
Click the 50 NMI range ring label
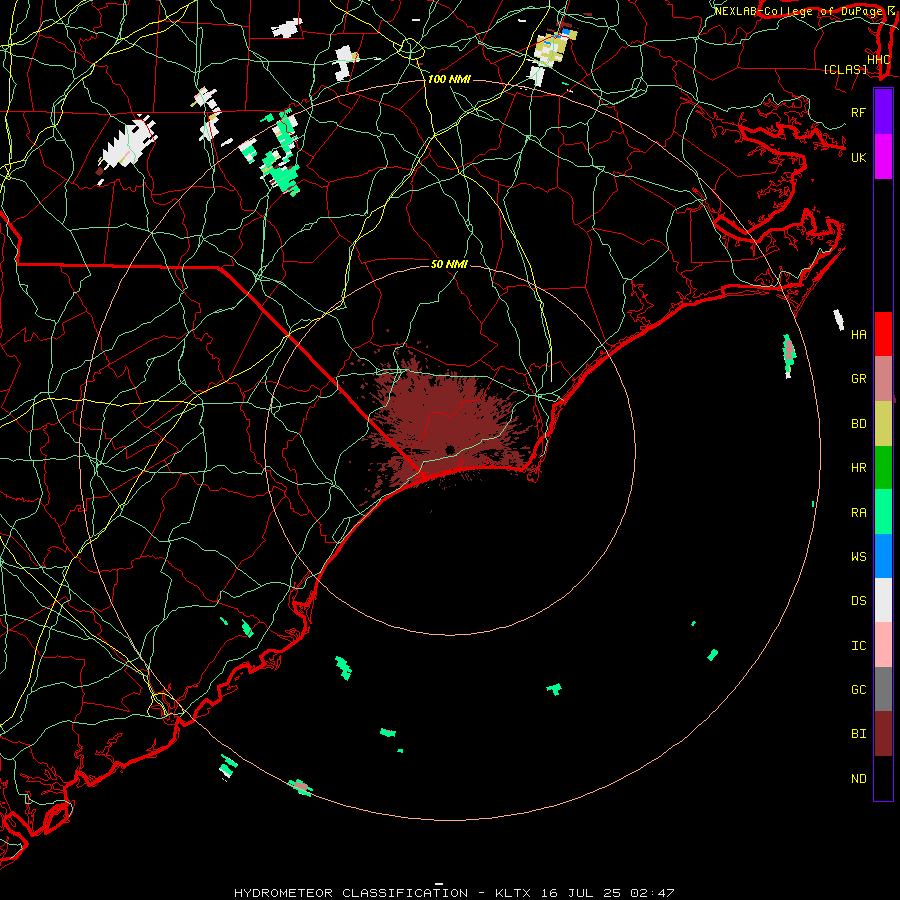coord(449,264)
